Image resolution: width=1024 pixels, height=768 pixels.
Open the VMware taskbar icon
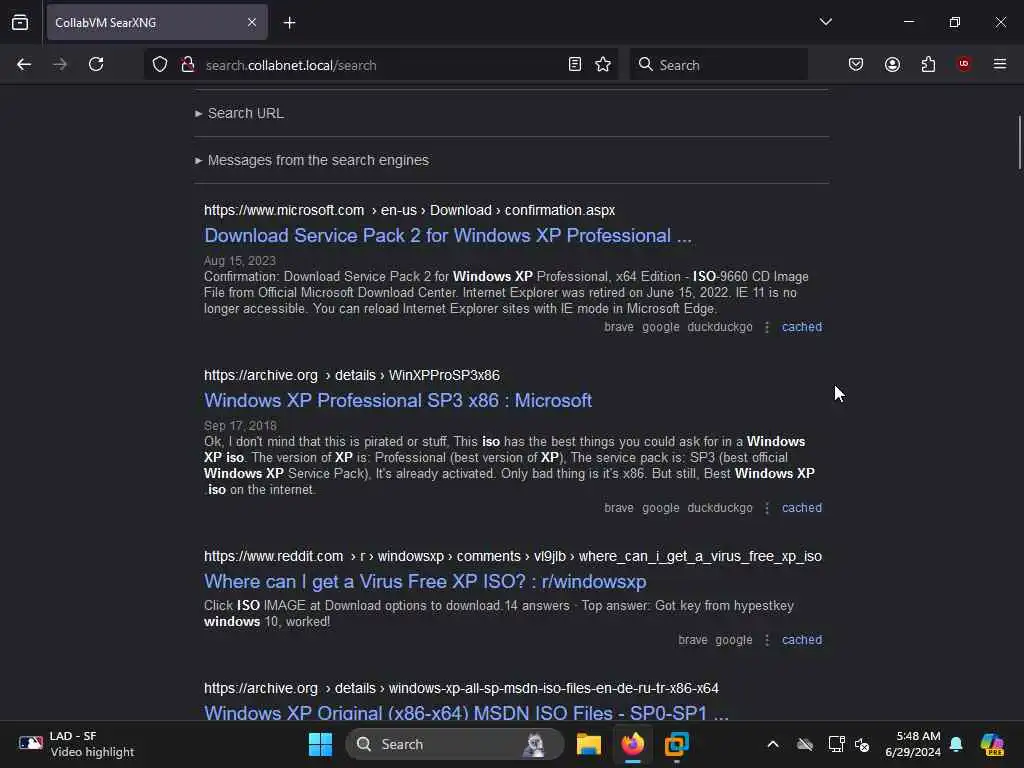(x=677, y=744)
